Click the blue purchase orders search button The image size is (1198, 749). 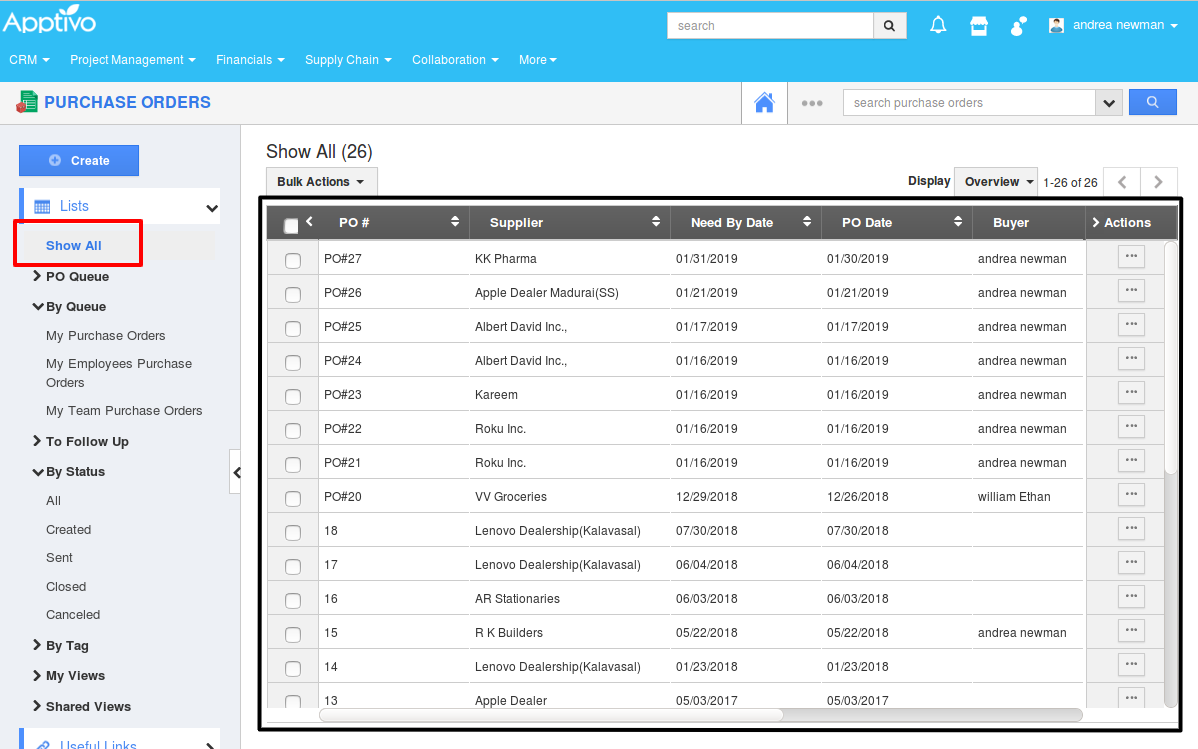pyautogui.click(x=1152, y=102)
